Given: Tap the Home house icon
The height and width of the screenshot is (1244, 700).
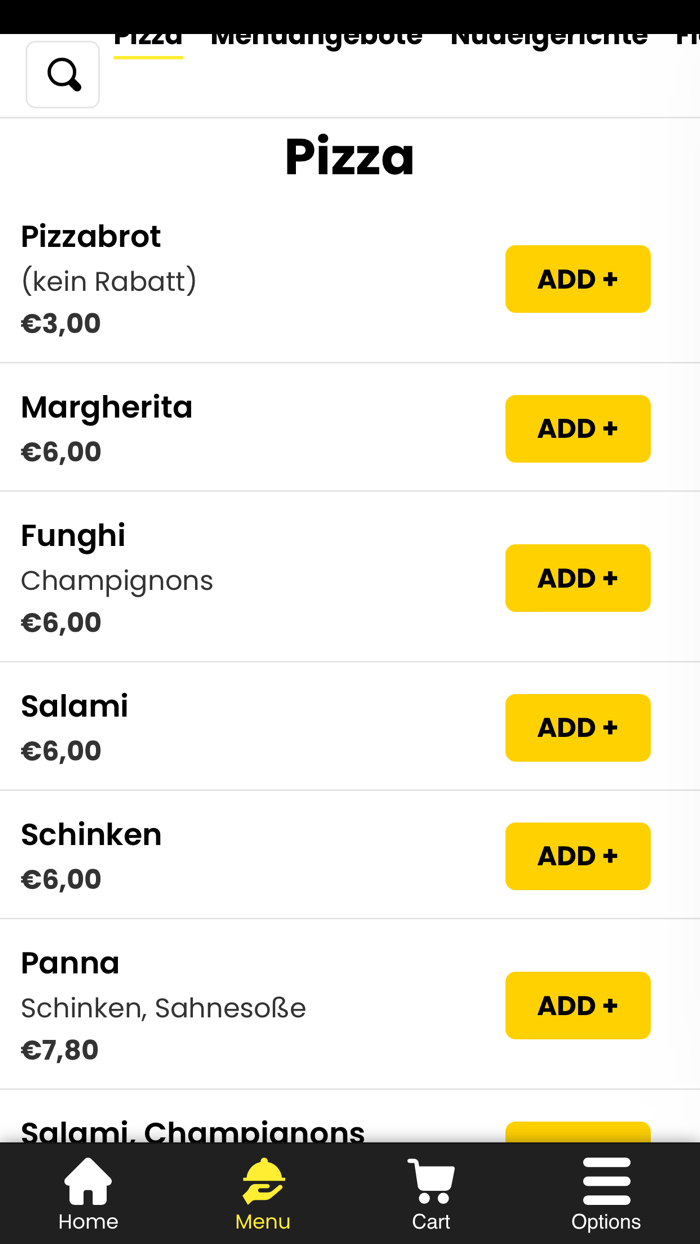Looking at the screenshot, I should [88, 1182].
